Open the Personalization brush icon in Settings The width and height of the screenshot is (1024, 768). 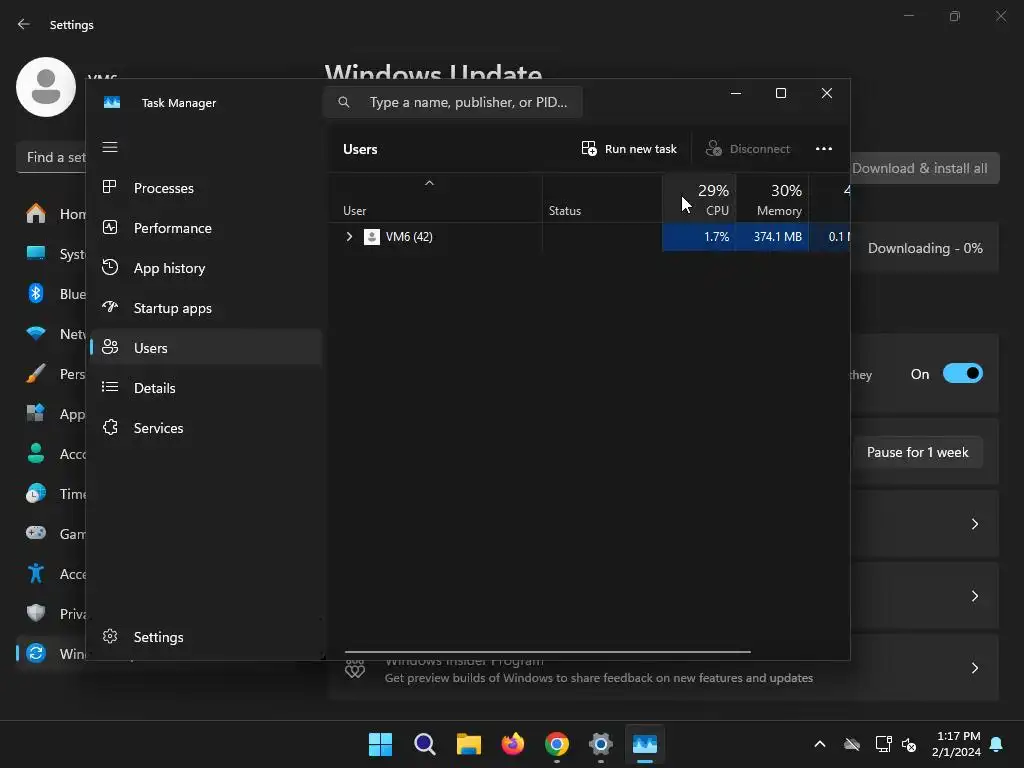tap(36, 374)
